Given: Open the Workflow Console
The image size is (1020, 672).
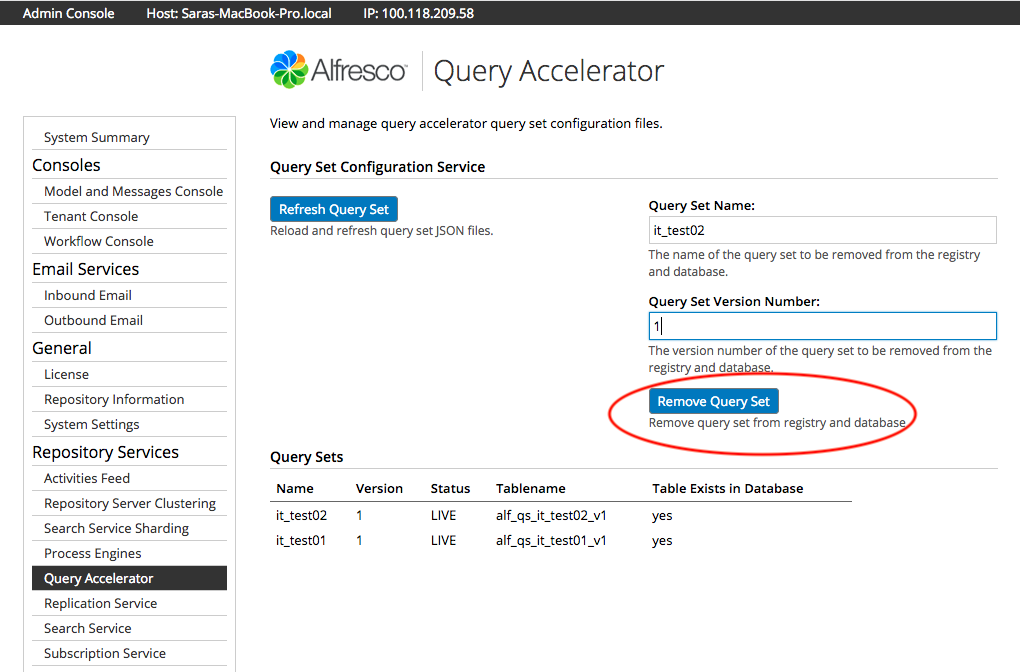Looking at the screenshot, I should [97, 241].
